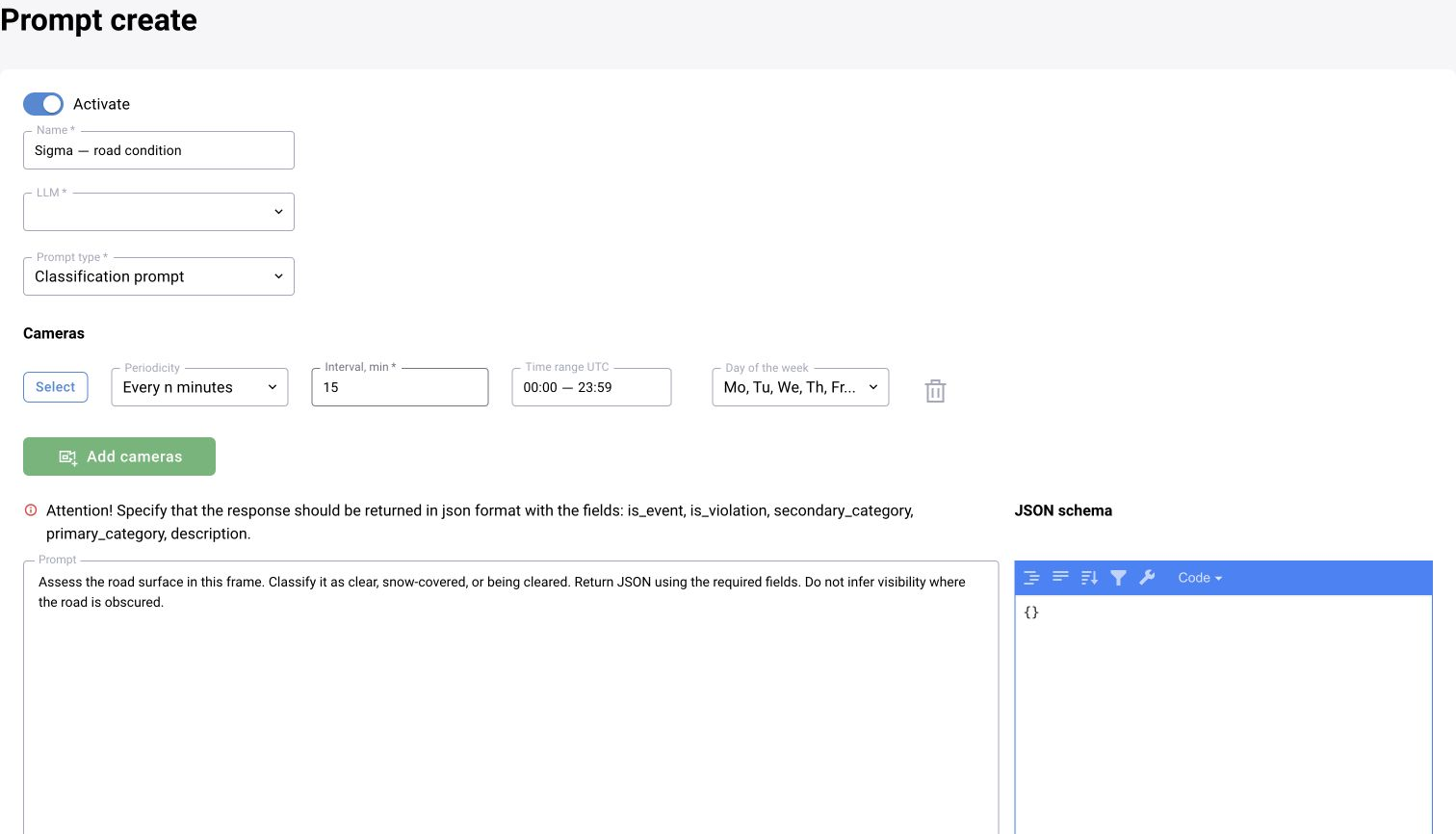
Task: Click the Repair JSON wrench icon
Action: [1147, 578]
